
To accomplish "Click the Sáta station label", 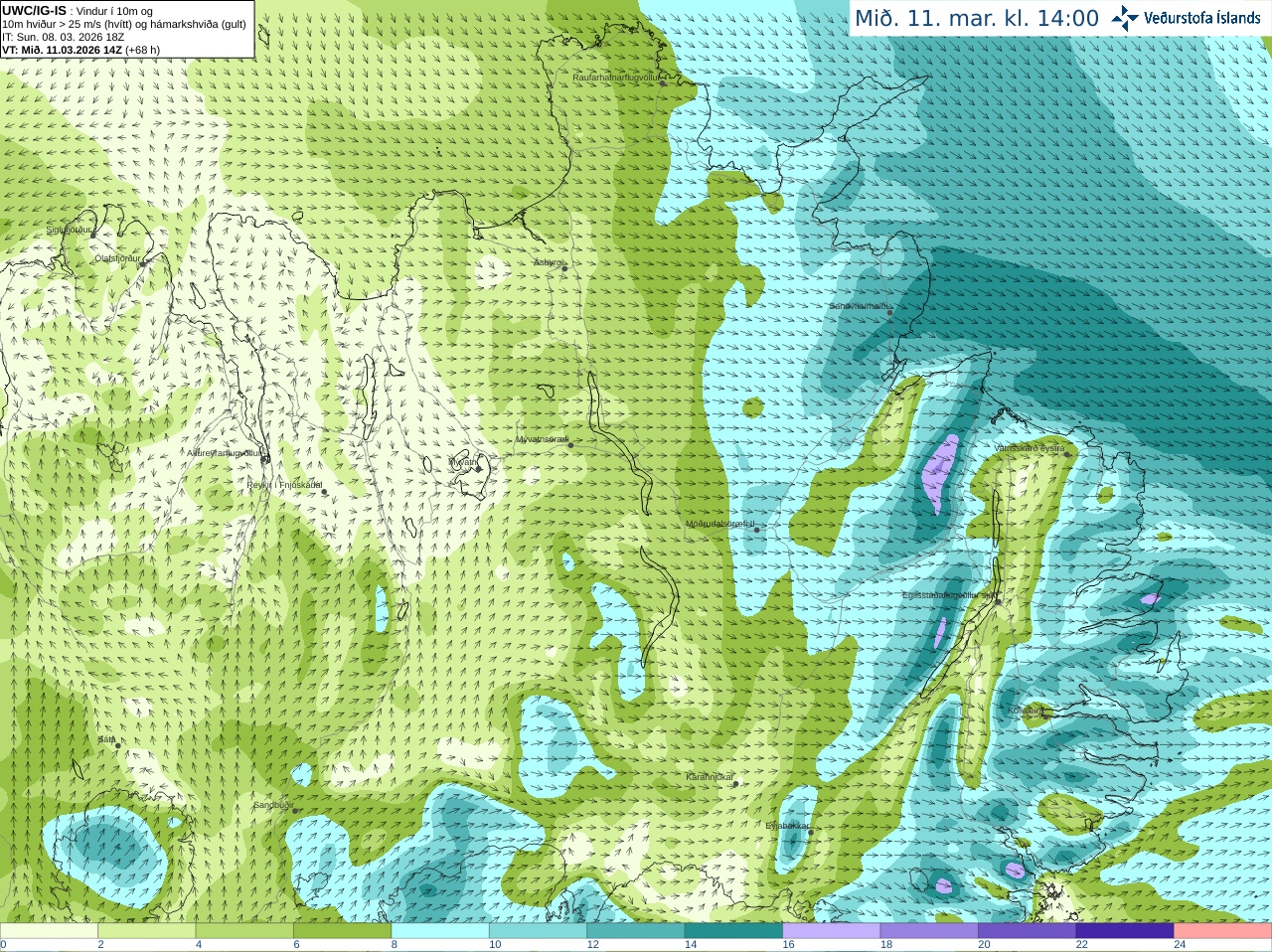I will point(106,740).
